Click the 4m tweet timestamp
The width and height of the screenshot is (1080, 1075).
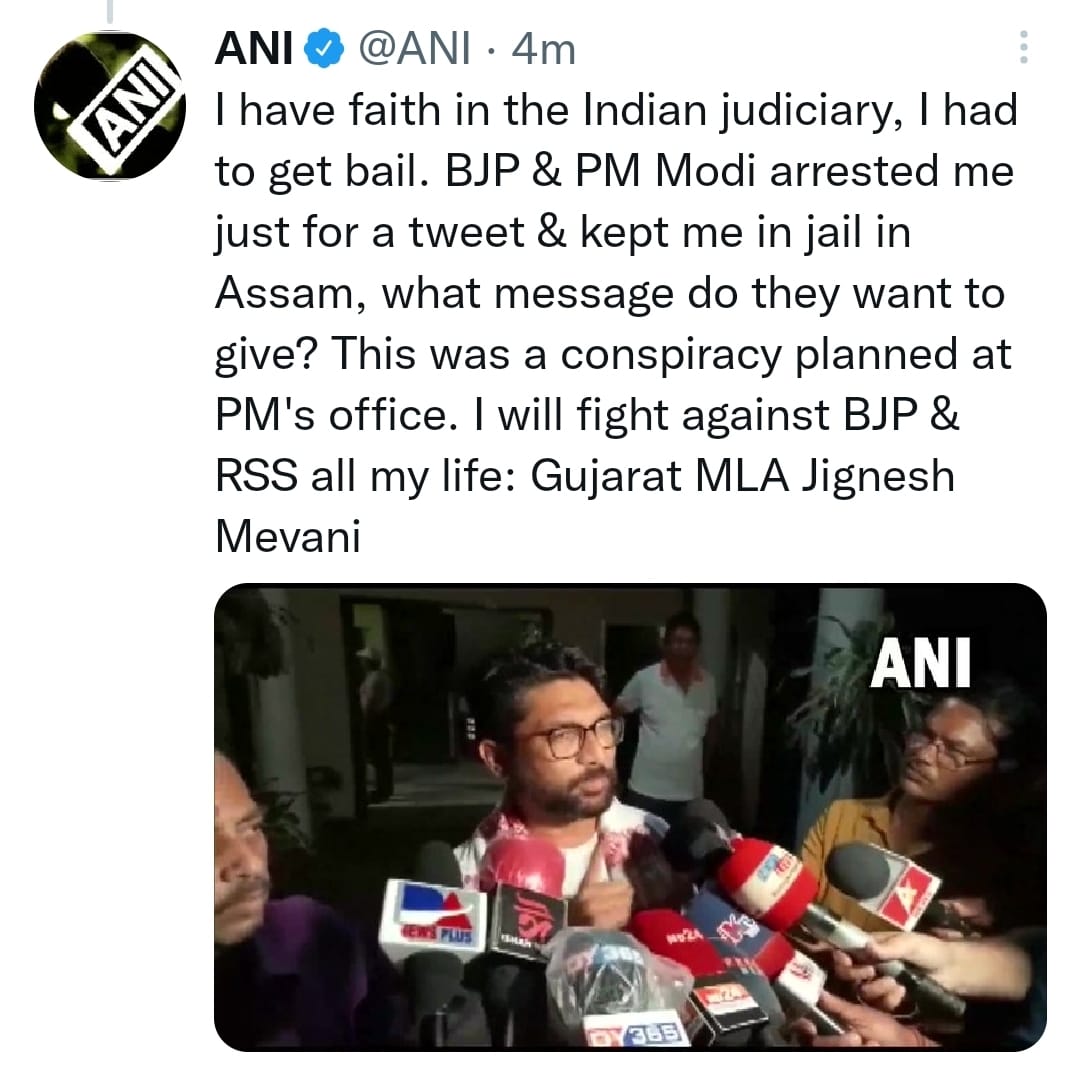point(544,49)
